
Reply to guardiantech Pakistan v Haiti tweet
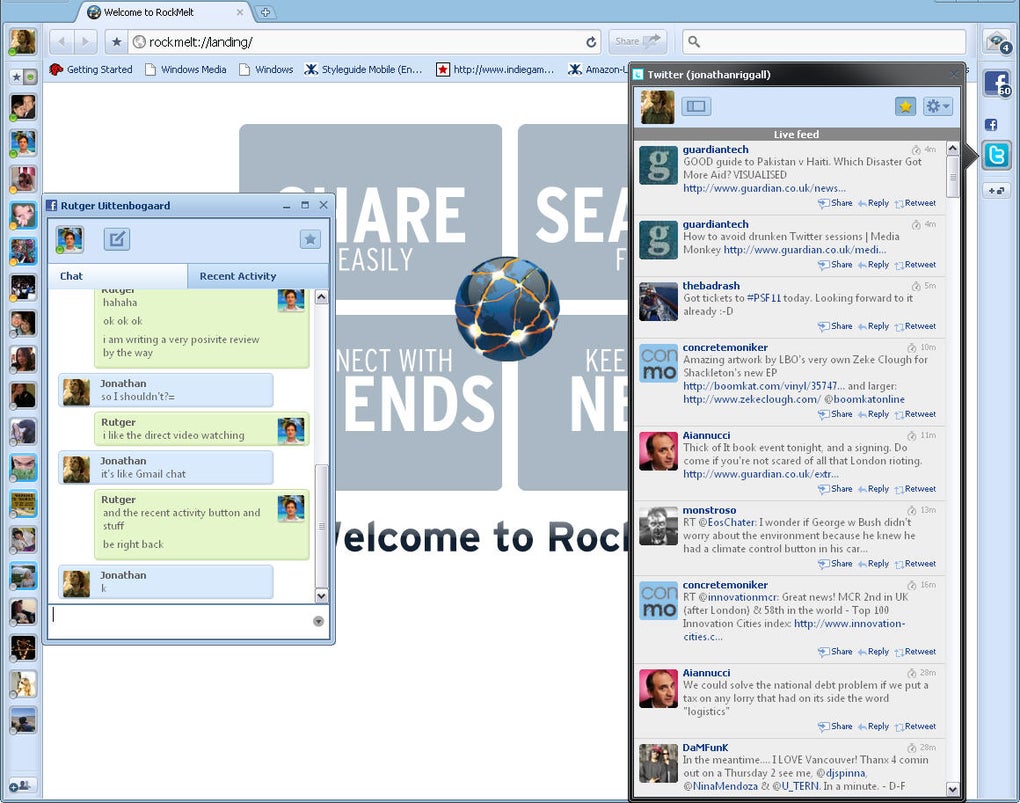(874, 203)
